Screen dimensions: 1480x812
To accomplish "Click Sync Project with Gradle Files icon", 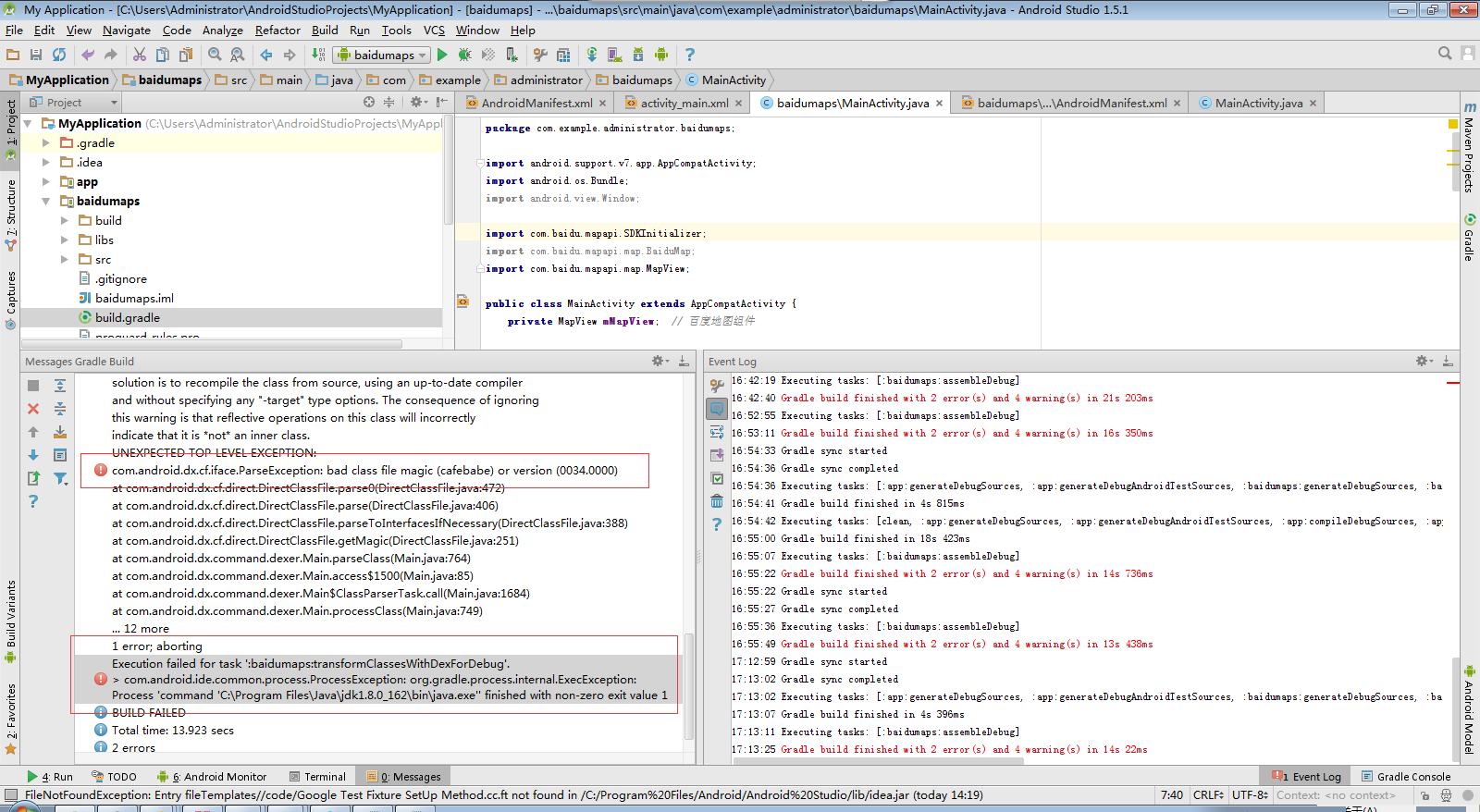I will tap(592, 55).
